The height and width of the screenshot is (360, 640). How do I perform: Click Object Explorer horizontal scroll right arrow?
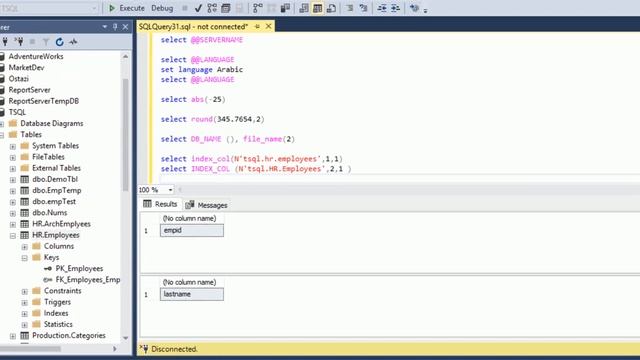(115, 349)
